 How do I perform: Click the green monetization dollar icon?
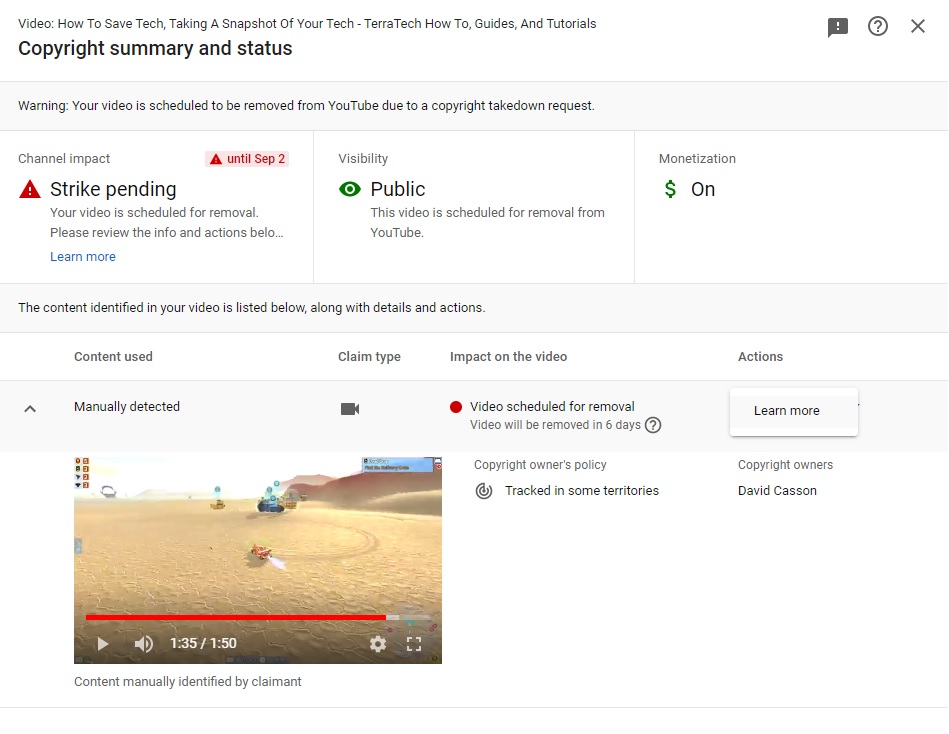pyautogui.click(x=670, y=189)
